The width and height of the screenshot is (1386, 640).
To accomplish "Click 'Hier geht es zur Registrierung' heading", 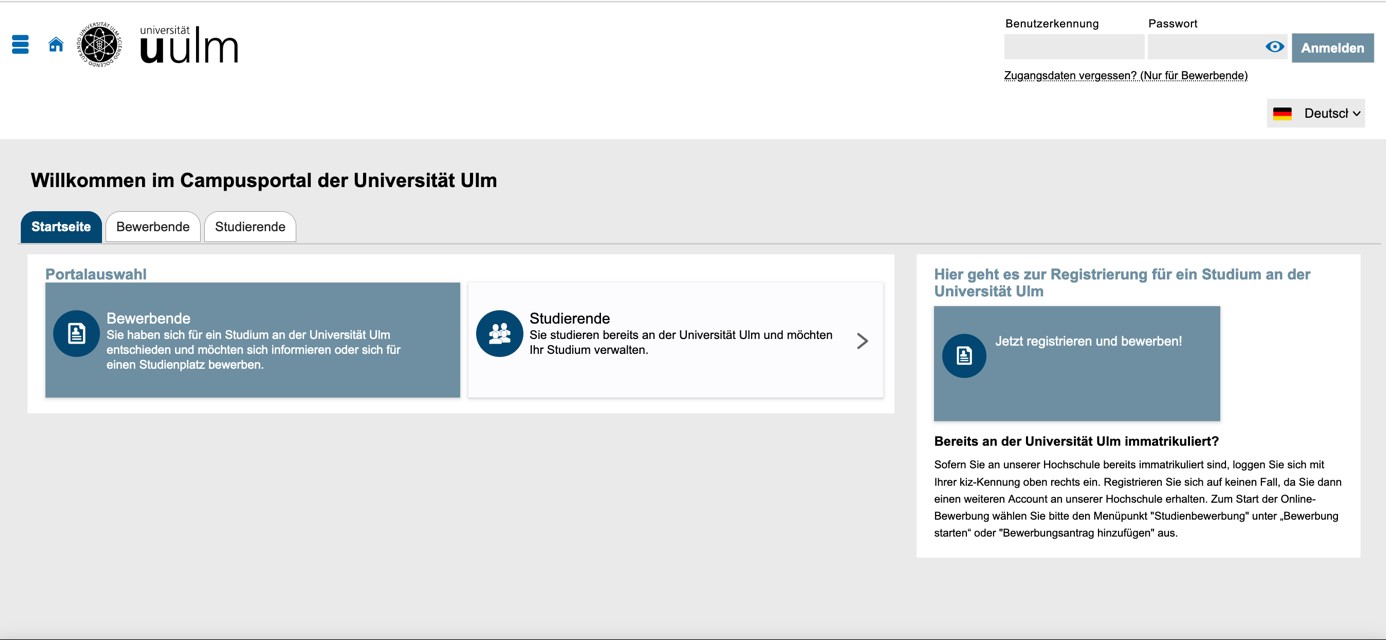I will [x=1122, y=283].
